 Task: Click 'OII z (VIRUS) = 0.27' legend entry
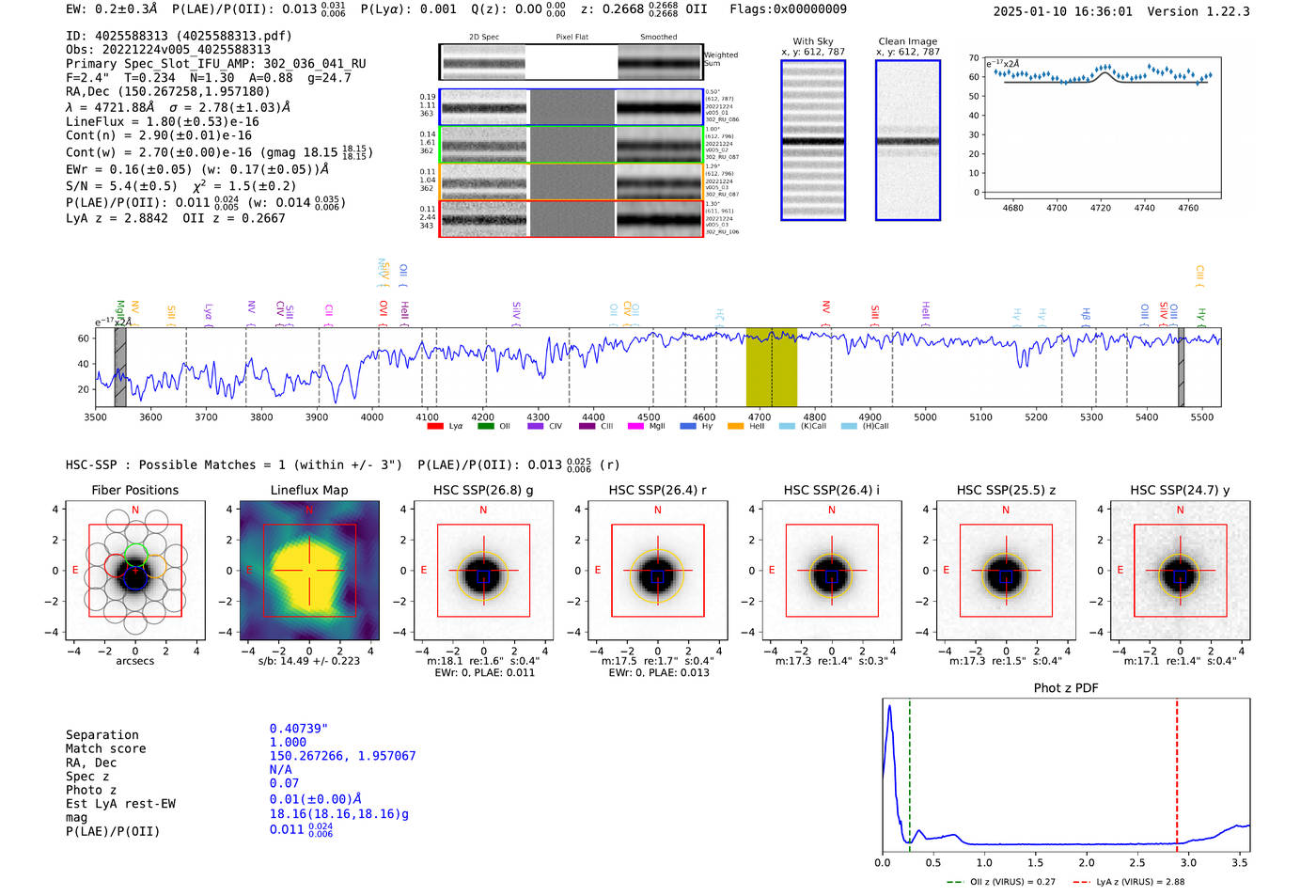(1000, 882)
